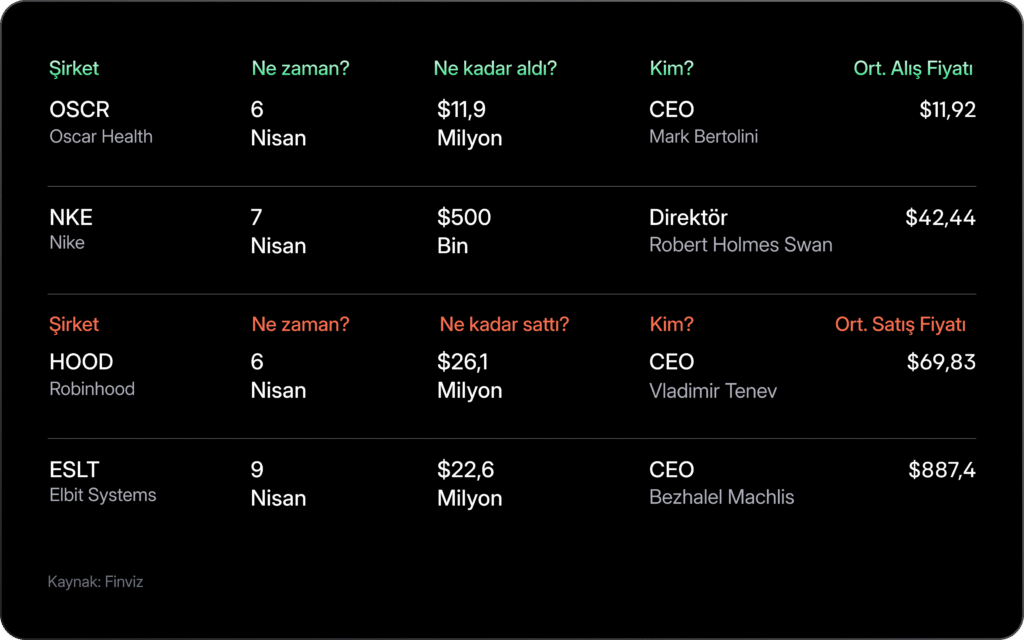The image size is (1024, 640).
Task: Click the "Kaynak: Finviz" source text
Action: coord(96,582)
